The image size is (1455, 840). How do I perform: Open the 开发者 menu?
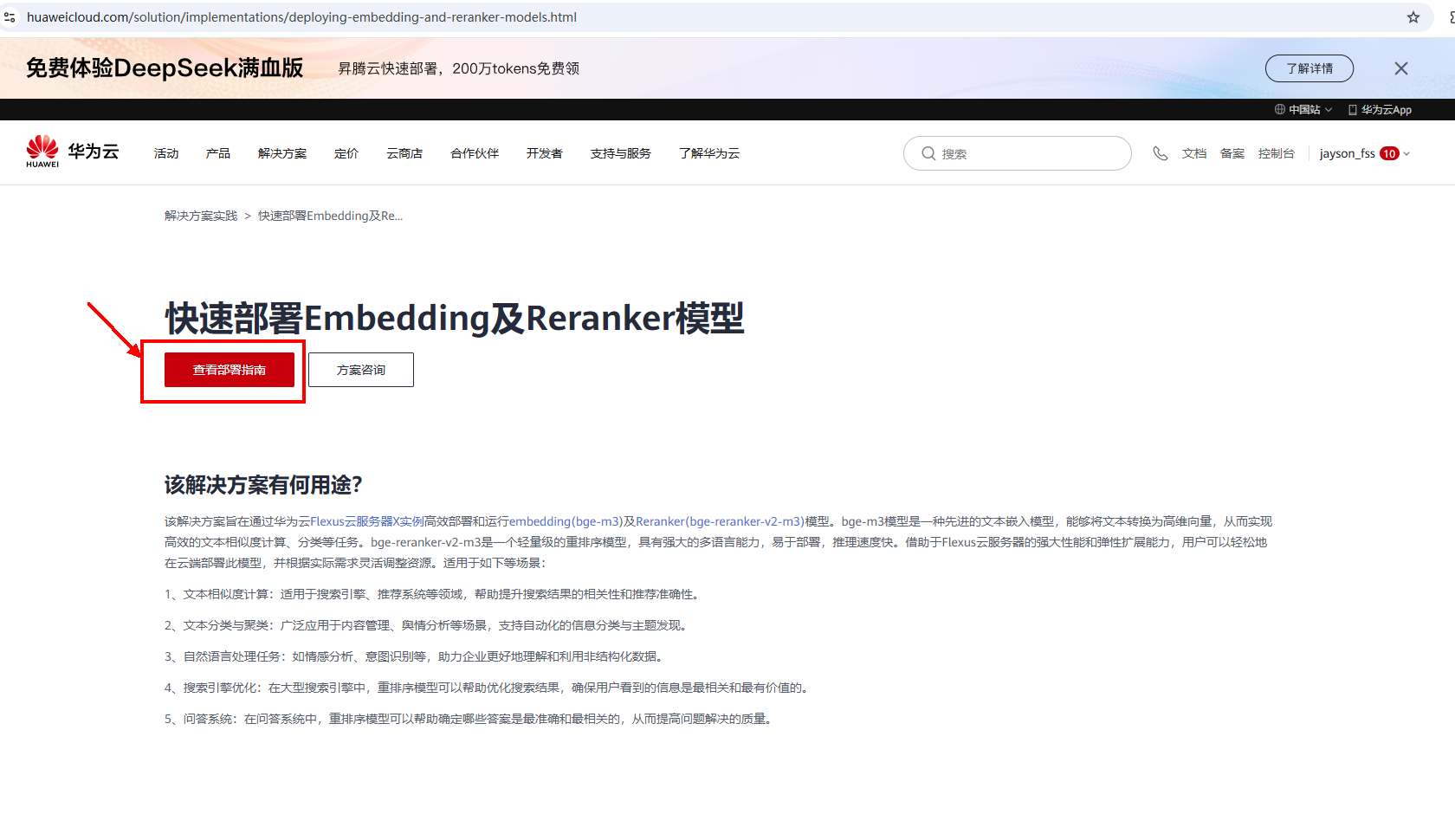pos(545,153)
